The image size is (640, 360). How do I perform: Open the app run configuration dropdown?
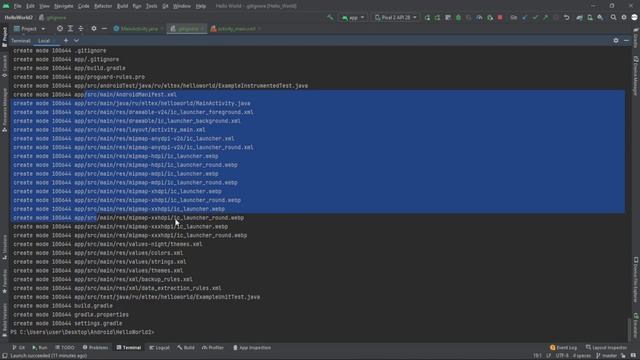pos(353,18)
